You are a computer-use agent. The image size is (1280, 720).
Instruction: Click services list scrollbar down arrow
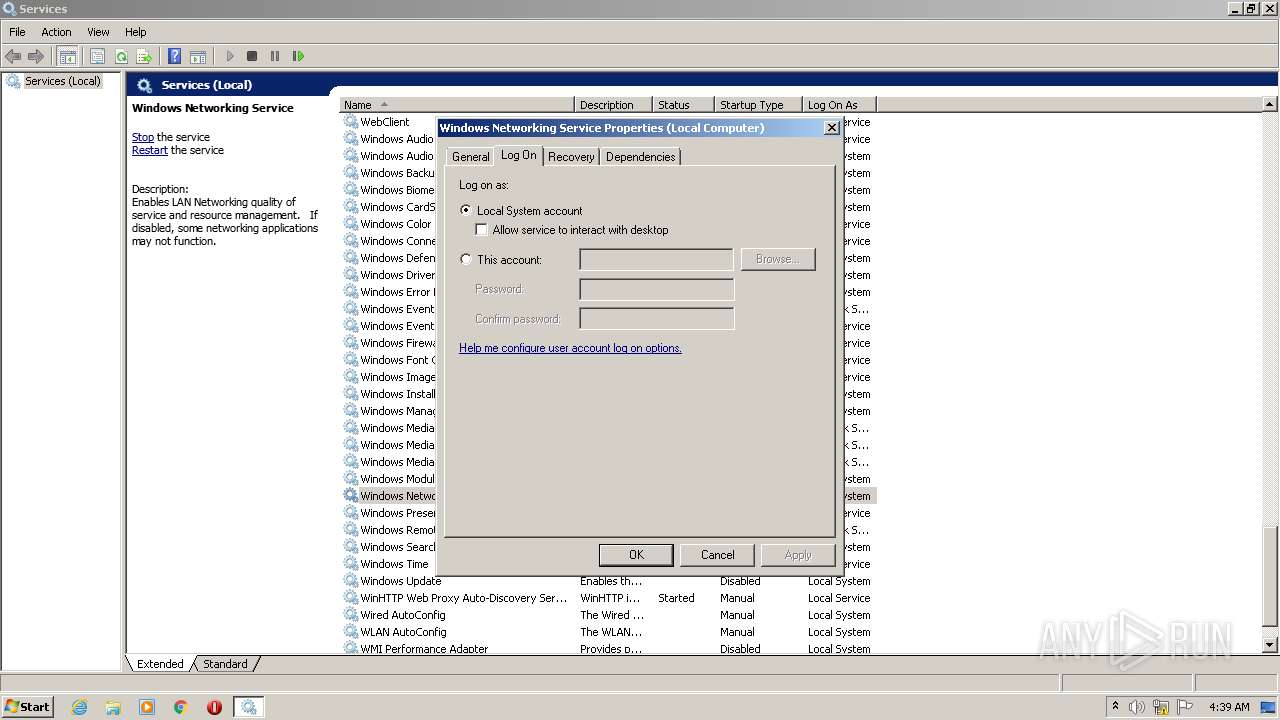pyautogui.click(x=1270, y=646)
